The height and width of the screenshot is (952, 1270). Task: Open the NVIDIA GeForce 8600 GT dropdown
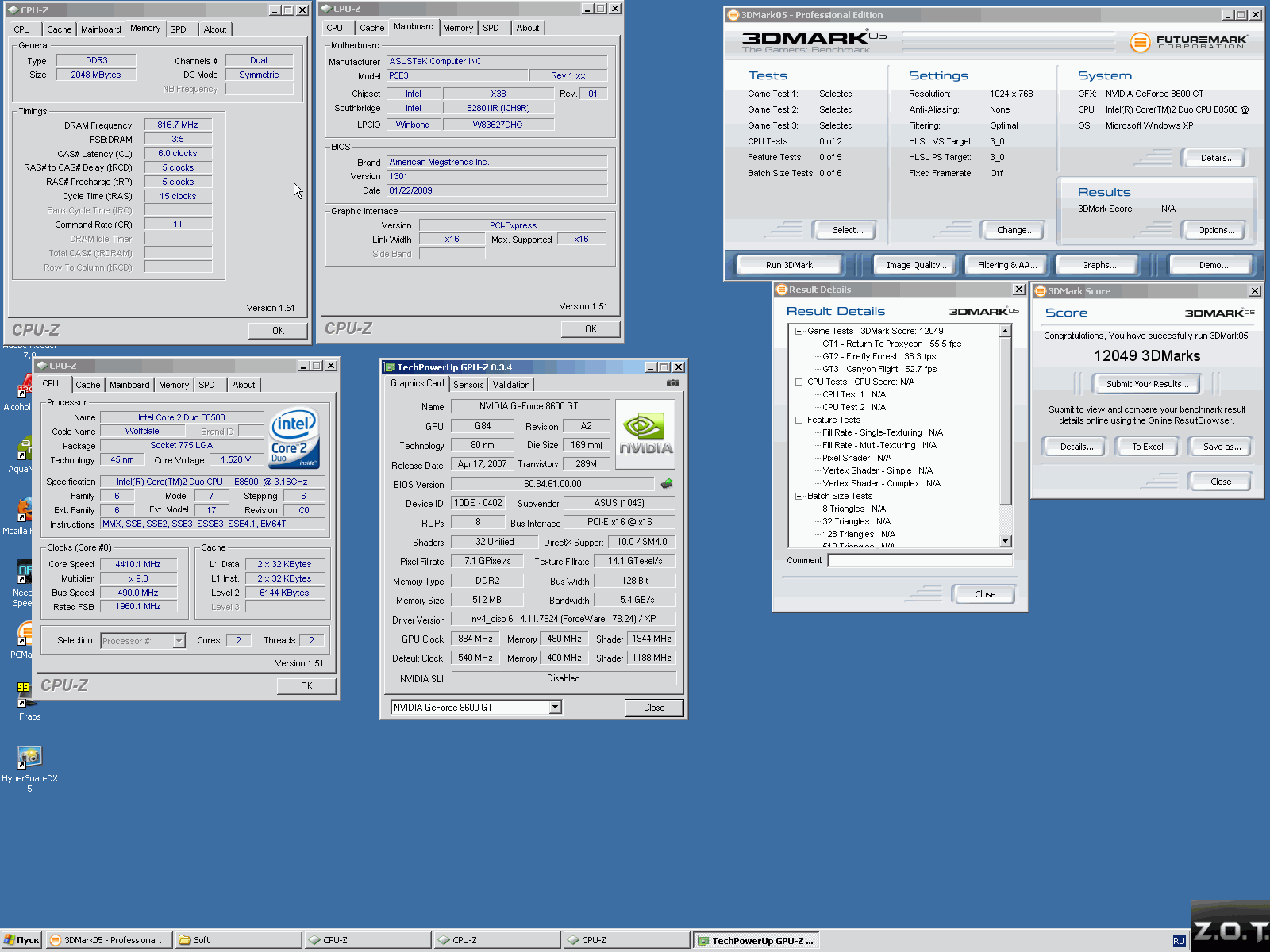555,707
